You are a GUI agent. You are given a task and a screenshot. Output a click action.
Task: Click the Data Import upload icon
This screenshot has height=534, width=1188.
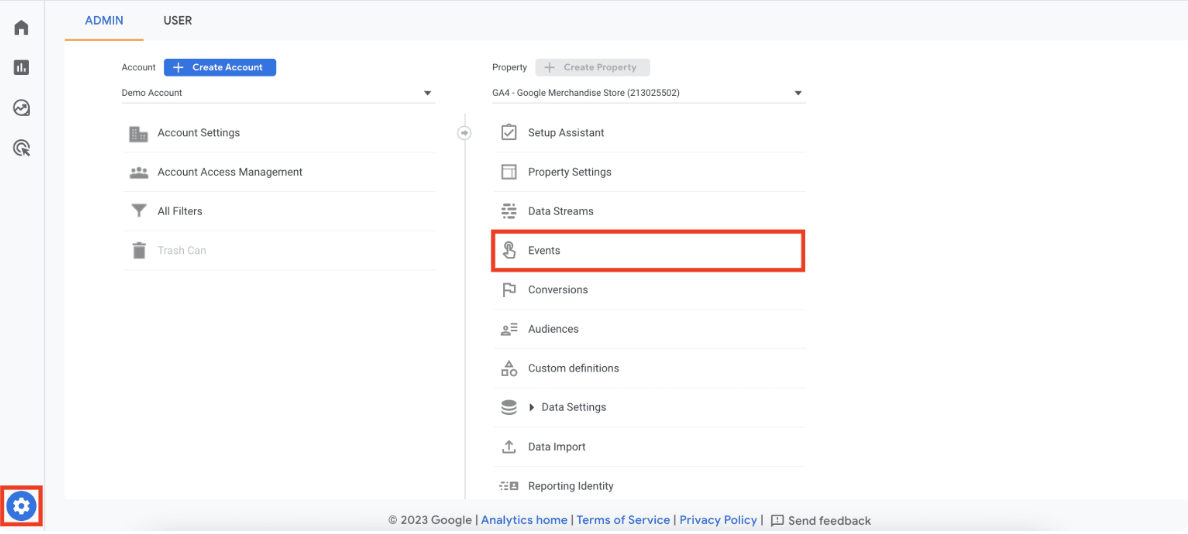pyautogui.click(x=509, y=447)
